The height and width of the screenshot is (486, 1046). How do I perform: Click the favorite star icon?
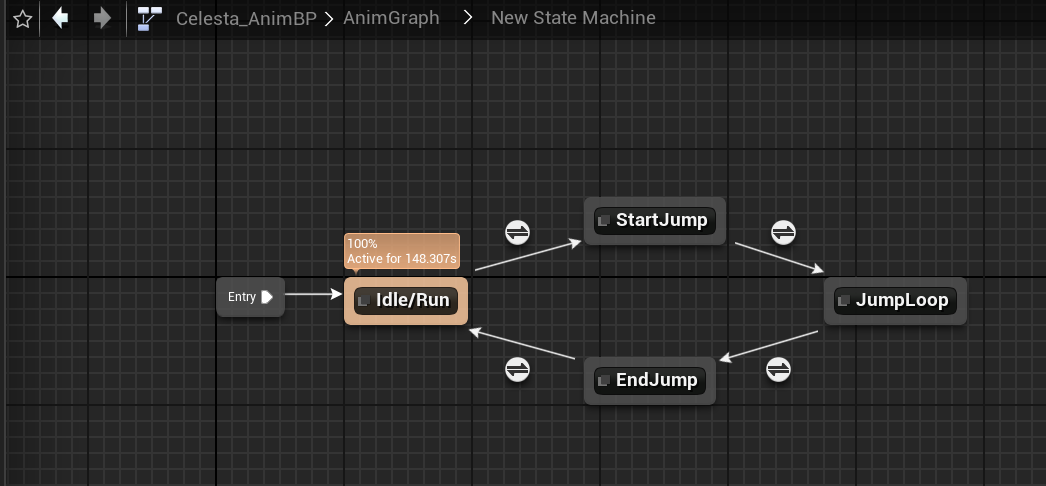23,19
